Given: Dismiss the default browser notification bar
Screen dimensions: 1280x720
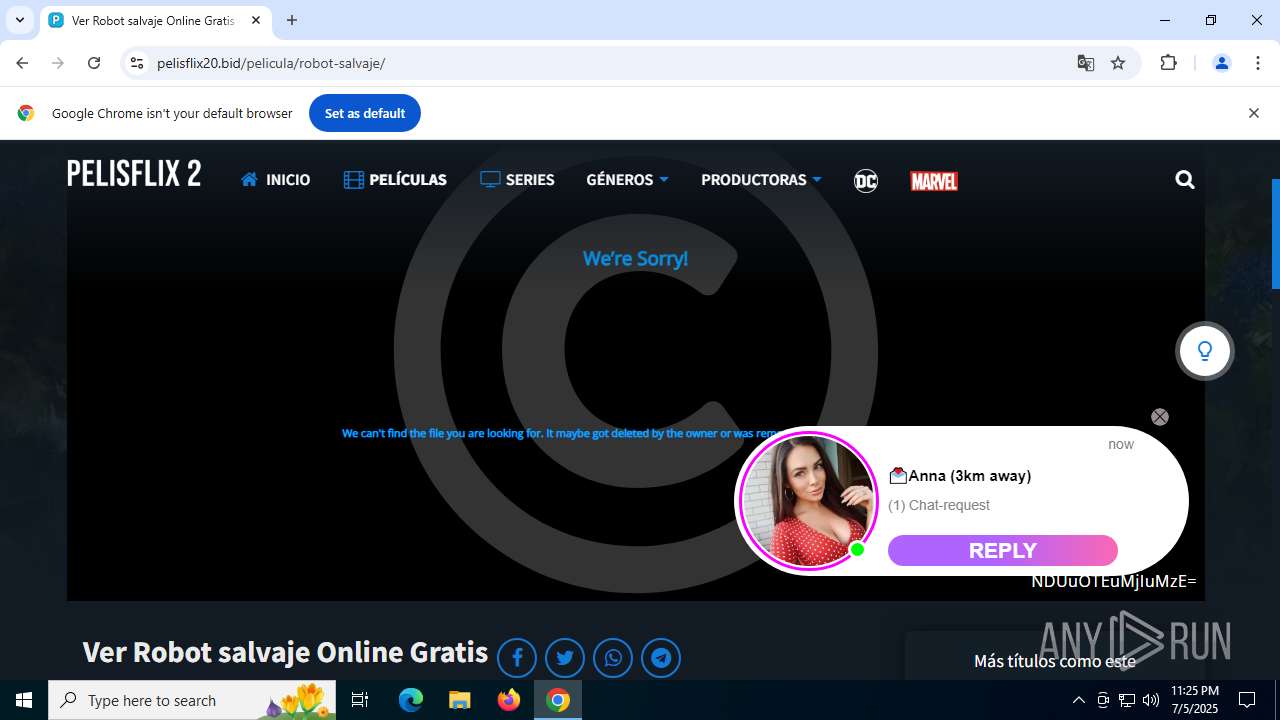Looking at the screenshot, I should tap(1253, 113).
